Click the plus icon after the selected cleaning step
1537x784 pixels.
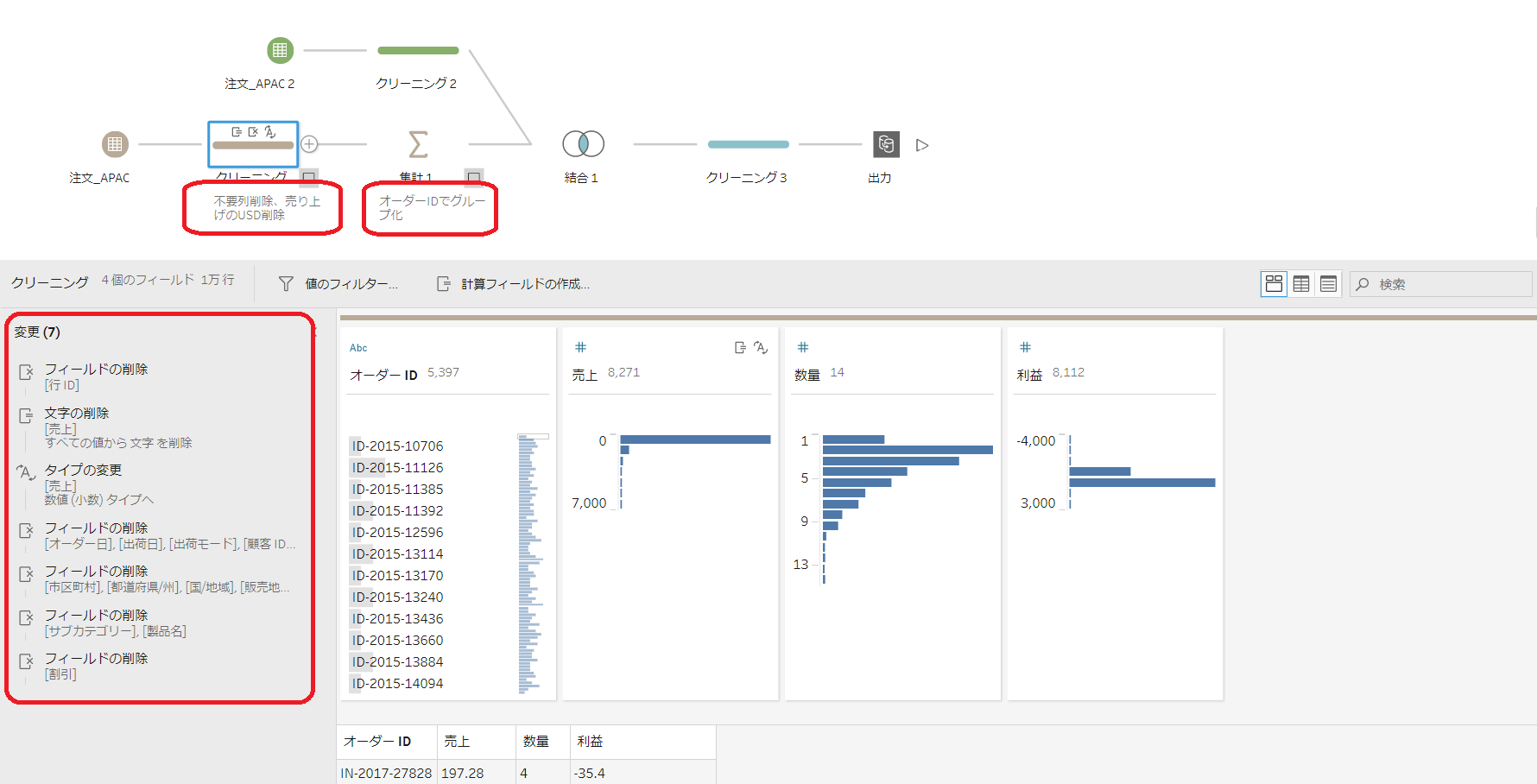(310, 144)
